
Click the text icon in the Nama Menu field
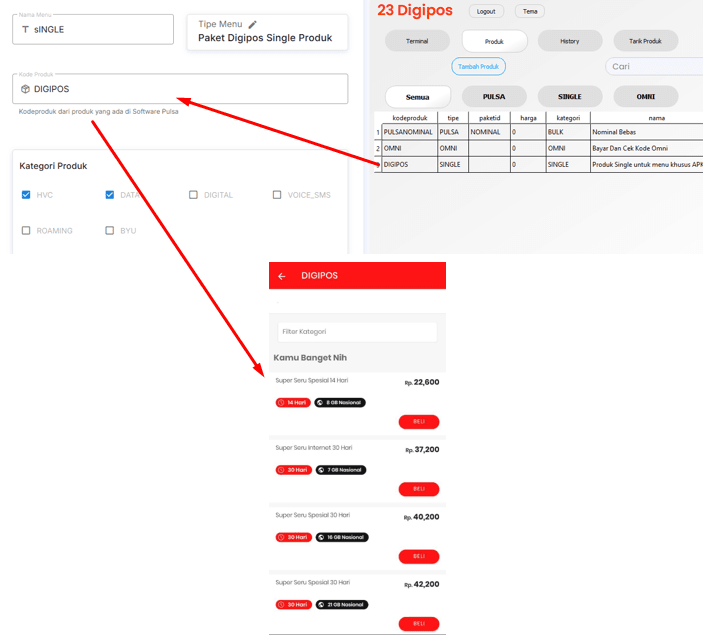(x=25, y=30)
